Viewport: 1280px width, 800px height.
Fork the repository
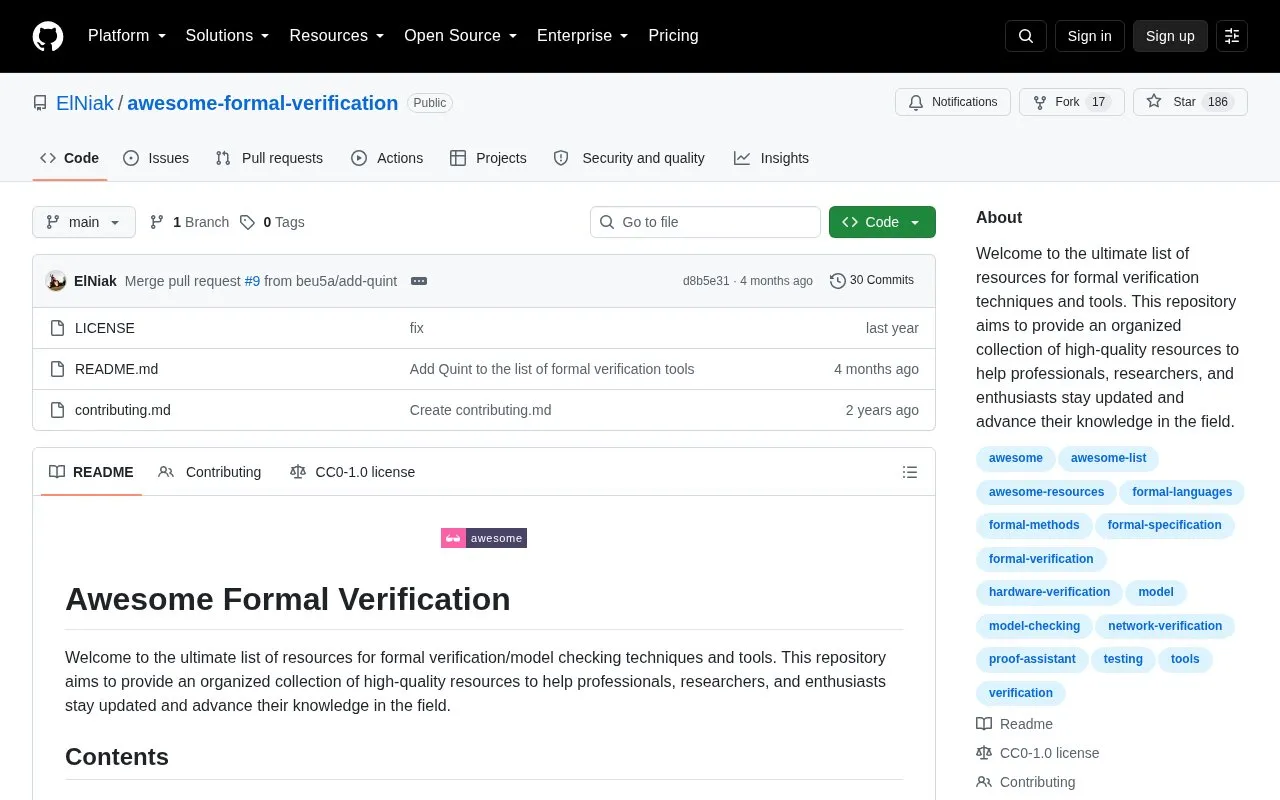tap(1072, 102)
